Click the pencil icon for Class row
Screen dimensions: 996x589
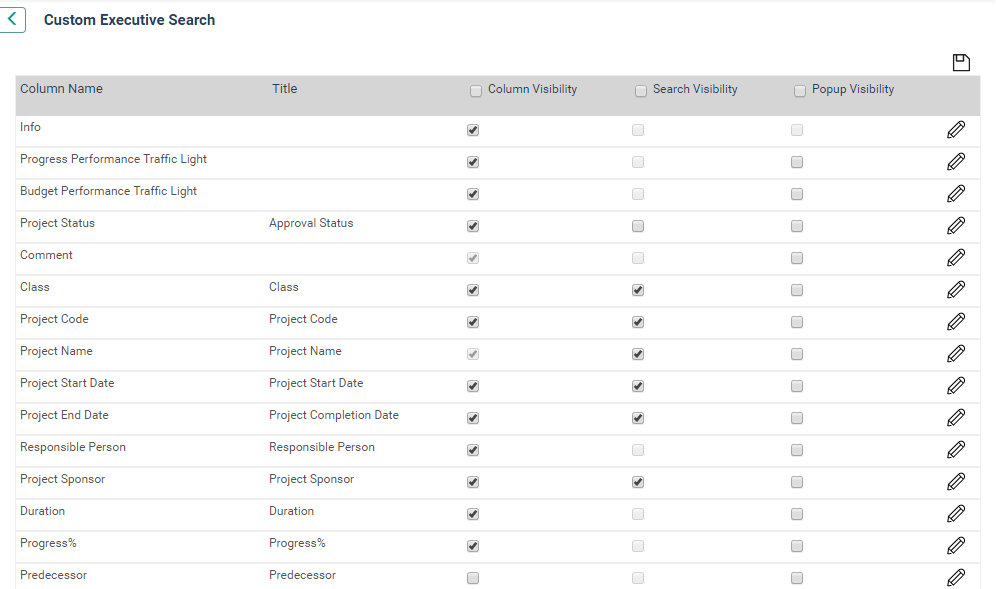tap(956, 290)
